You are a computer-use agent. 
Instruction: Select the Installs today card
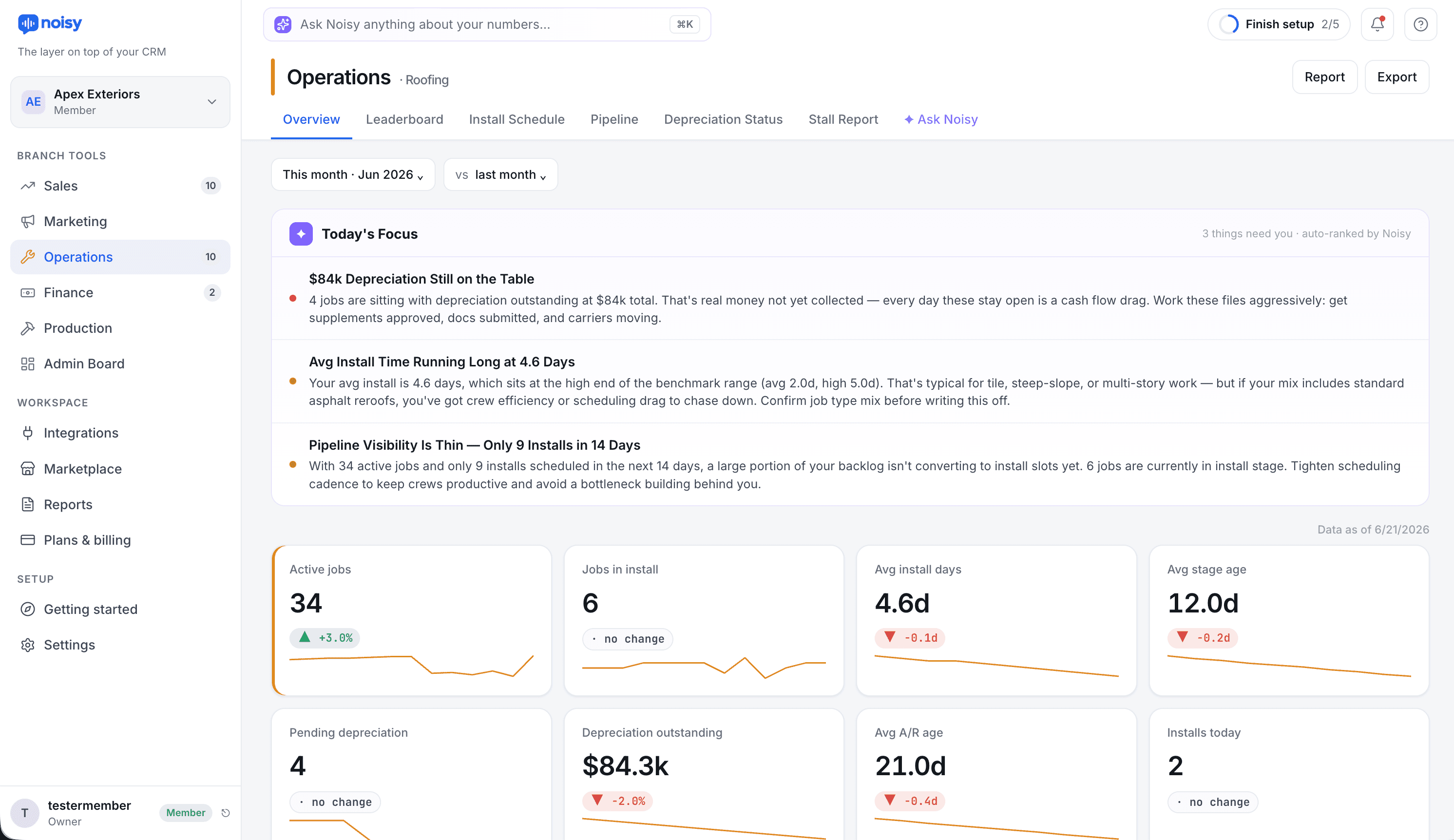[1289, 774]
